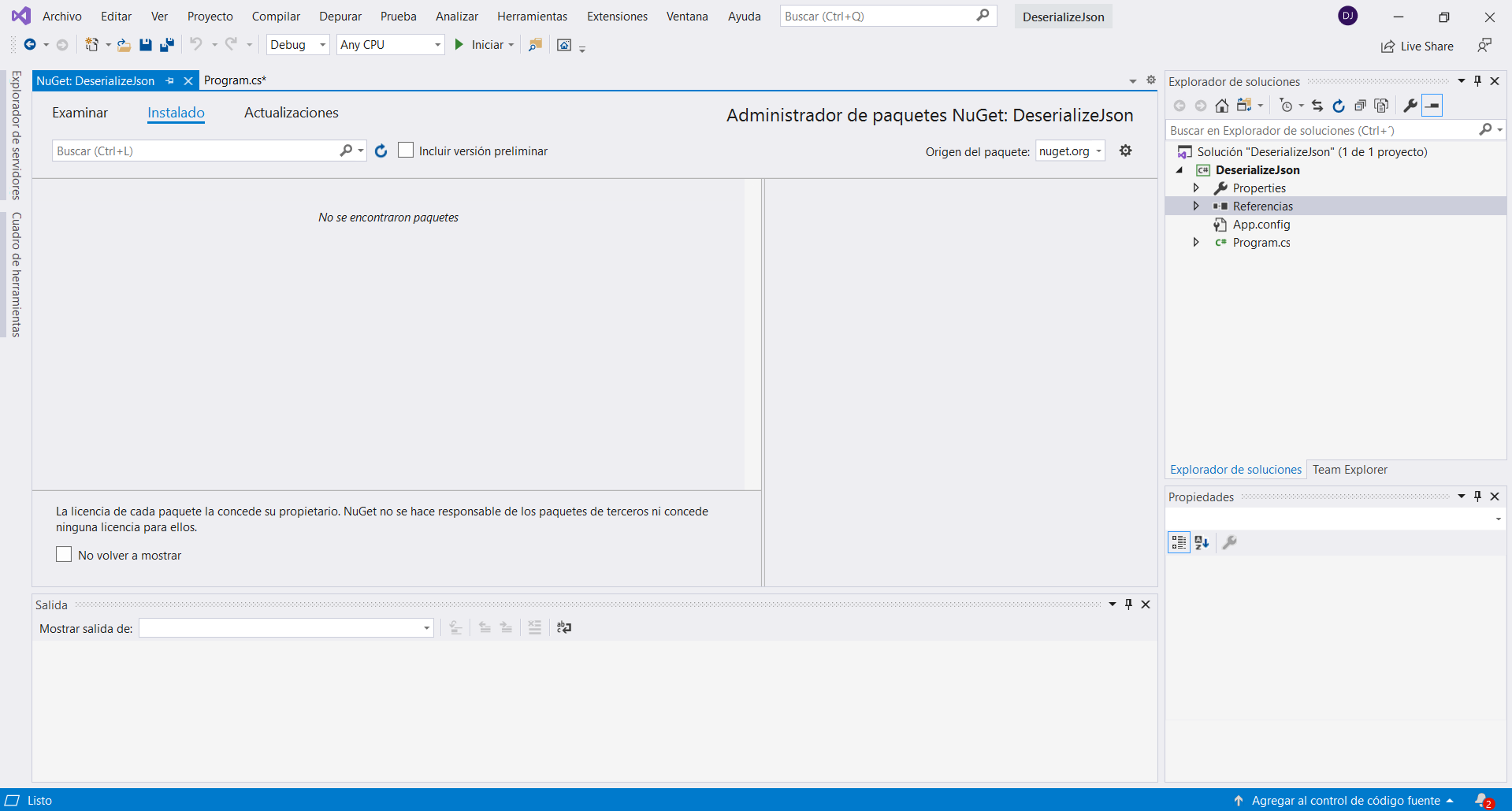
Task: Click the Find in Files toolbar icon
Action: click(535, 45)
